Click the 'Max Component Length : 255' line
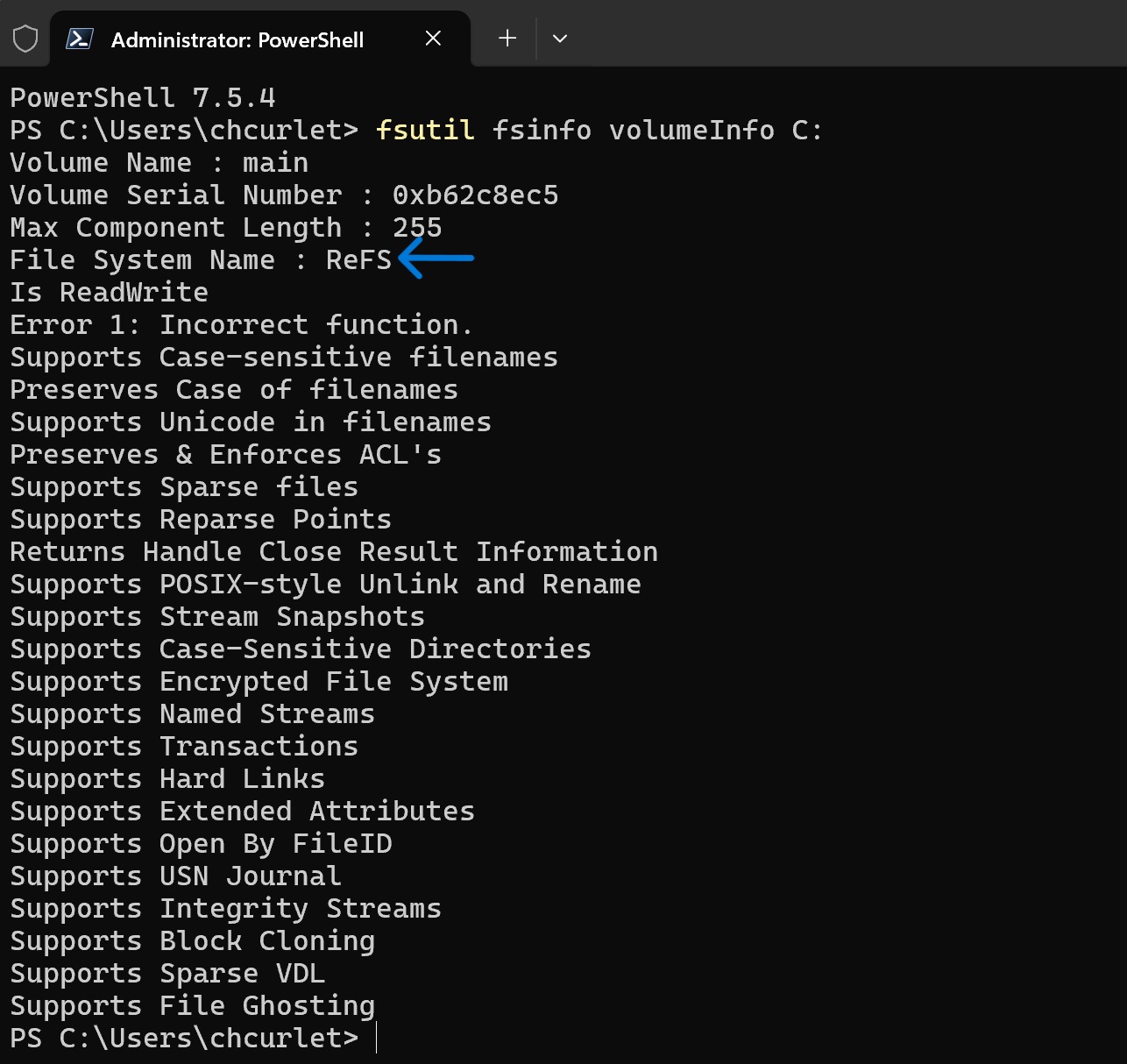The height and width of the screenshot is (1064, 1127). (226, 228)
